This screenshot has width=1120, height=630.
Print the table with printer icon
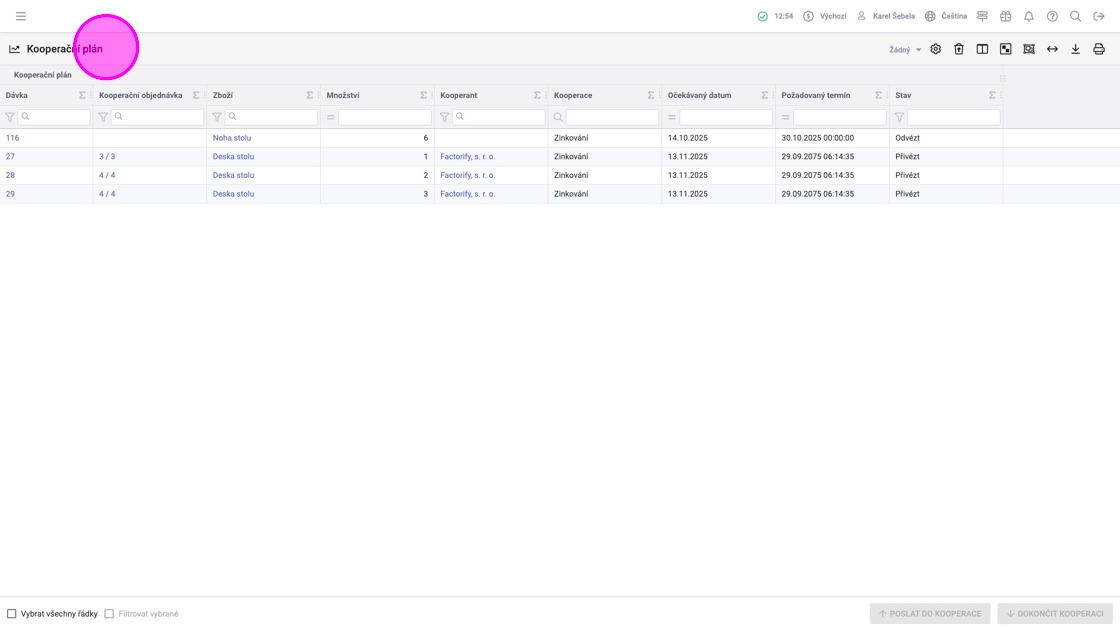pos(1098,49)
